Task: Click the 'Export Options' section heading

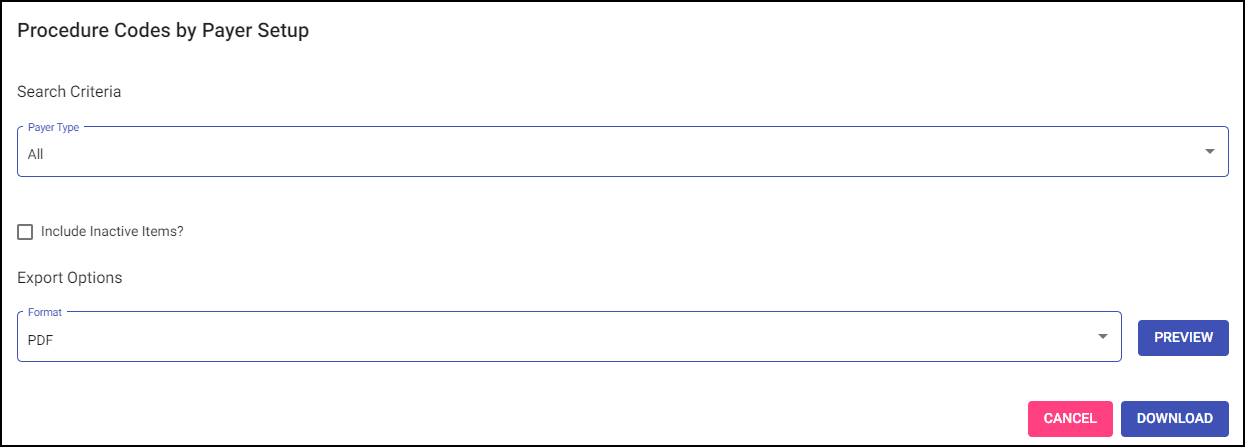Action: [69, 277]
